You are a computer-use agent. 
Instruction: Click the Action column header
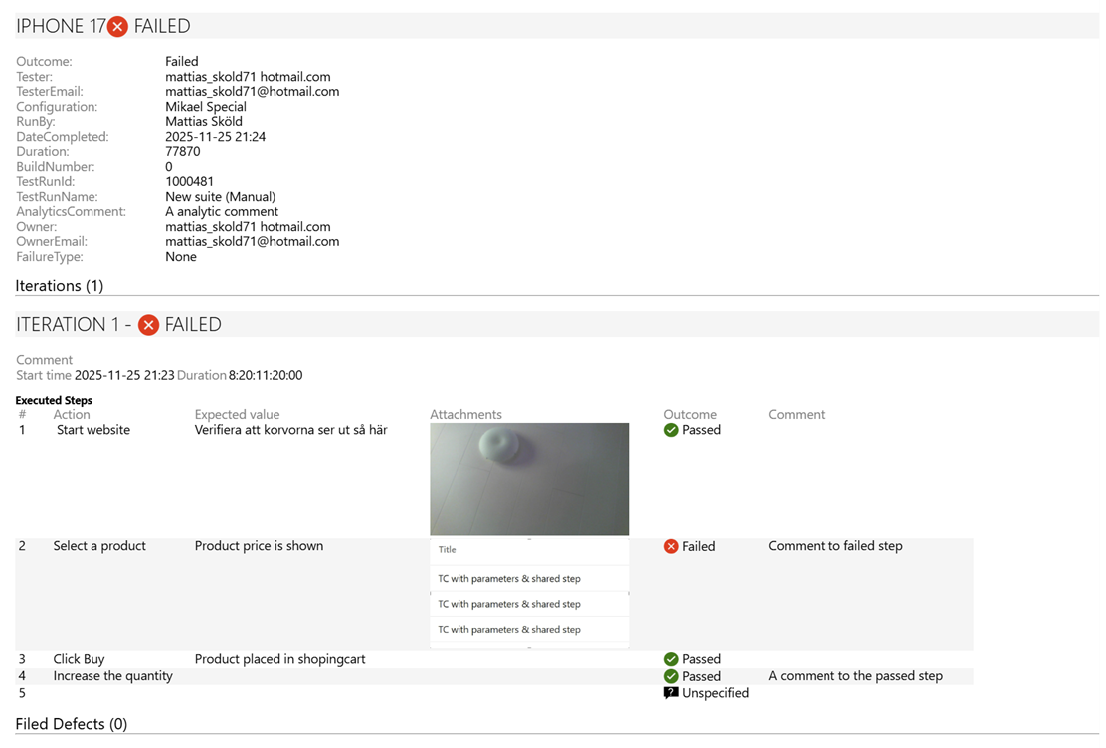tap(72, 415)
